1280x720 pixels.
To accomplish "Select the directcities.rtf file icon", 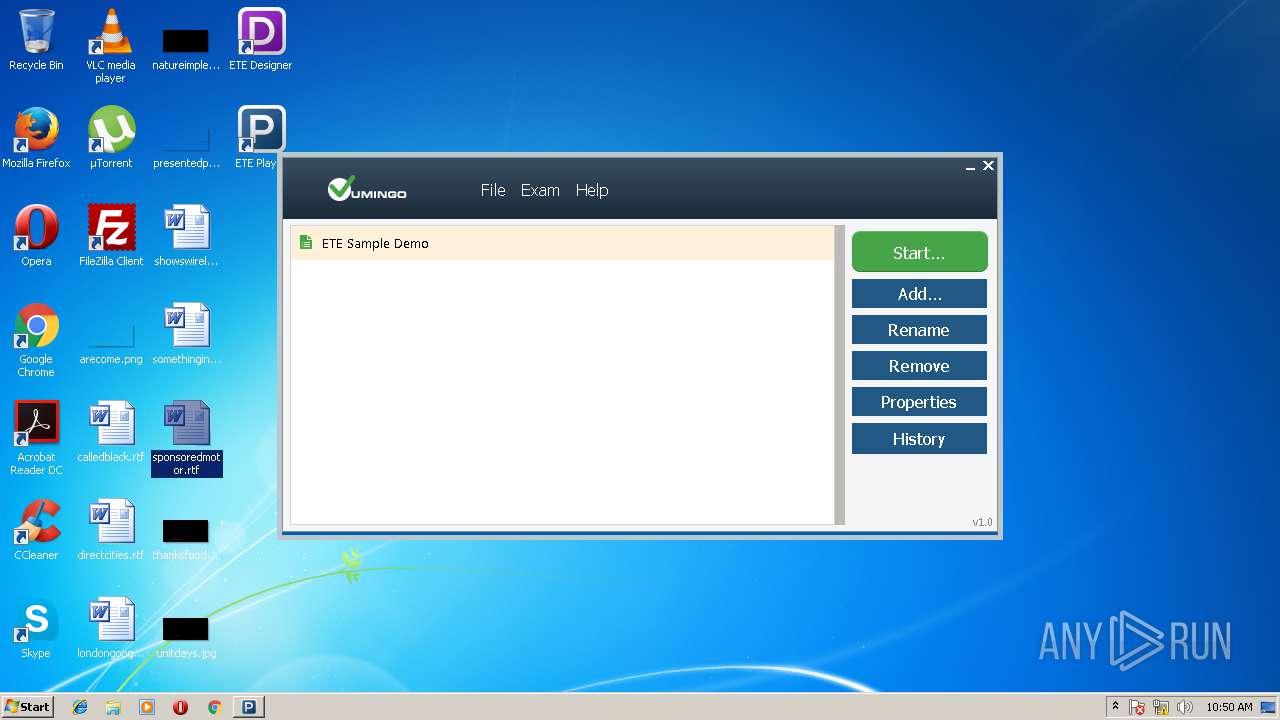I will [111, 530].
